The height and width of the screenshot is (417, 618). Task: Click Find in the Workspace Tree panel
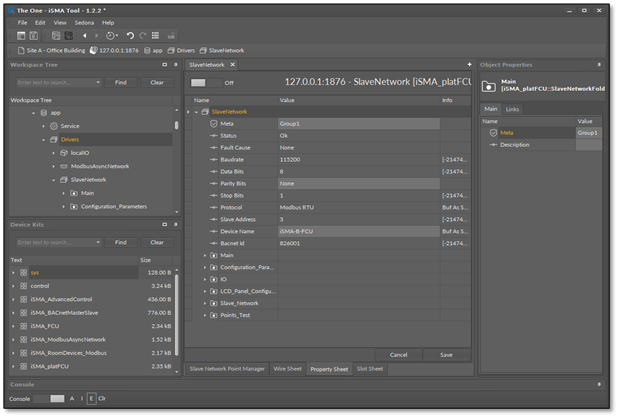pos(120,82)
